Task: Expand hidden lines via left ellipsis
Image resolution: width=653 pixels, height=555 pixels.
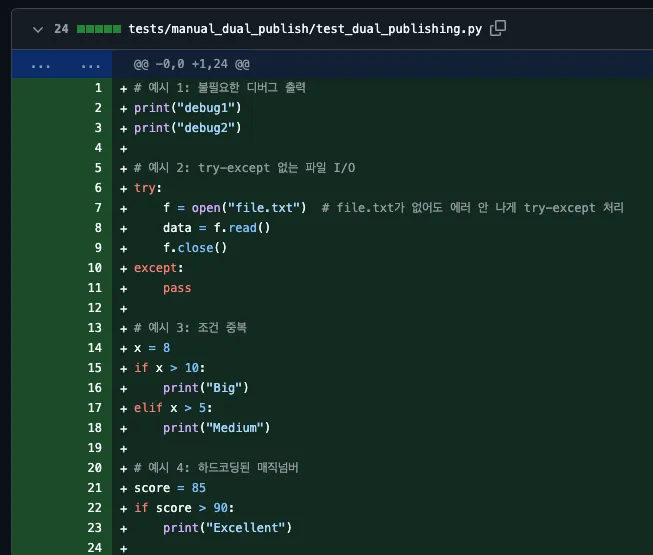Action: pyautogui.click(x=40, y=65)
